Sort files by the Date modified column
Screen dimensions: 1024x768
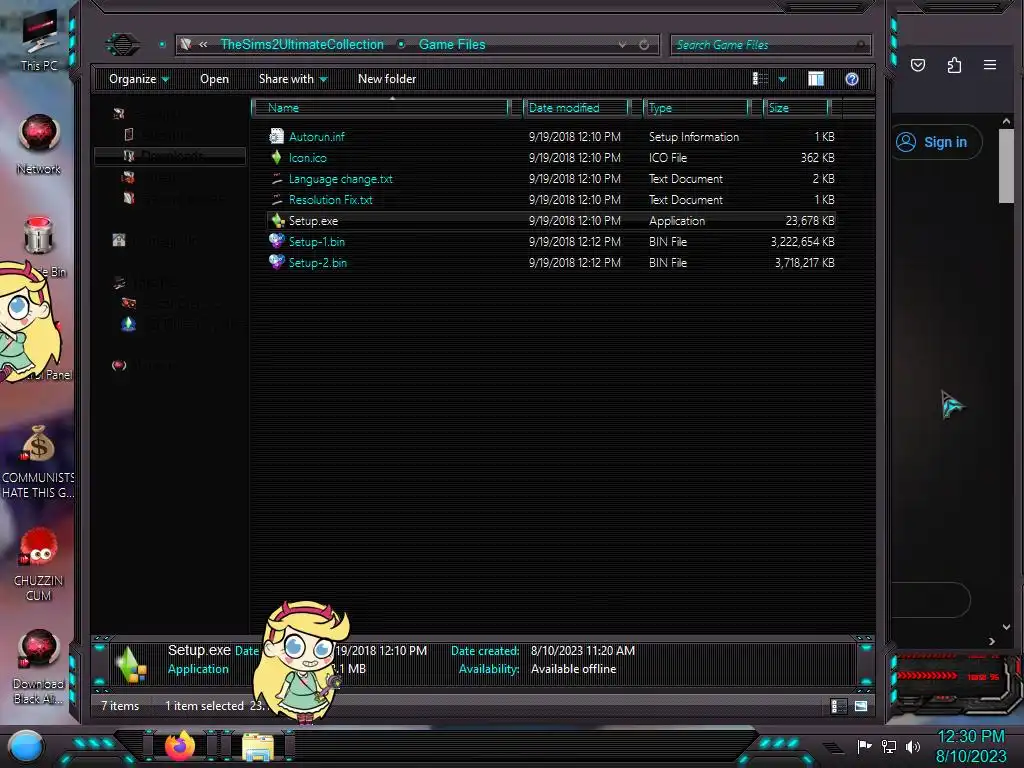pyautogui.click(x=577, y=108)
